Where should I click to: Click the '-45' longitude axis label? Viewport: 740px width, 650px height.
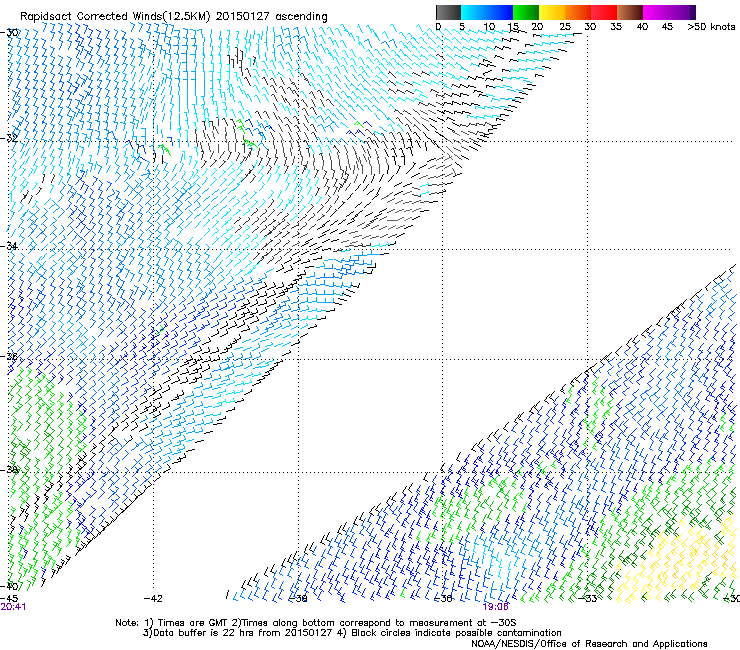pos(9,599)
